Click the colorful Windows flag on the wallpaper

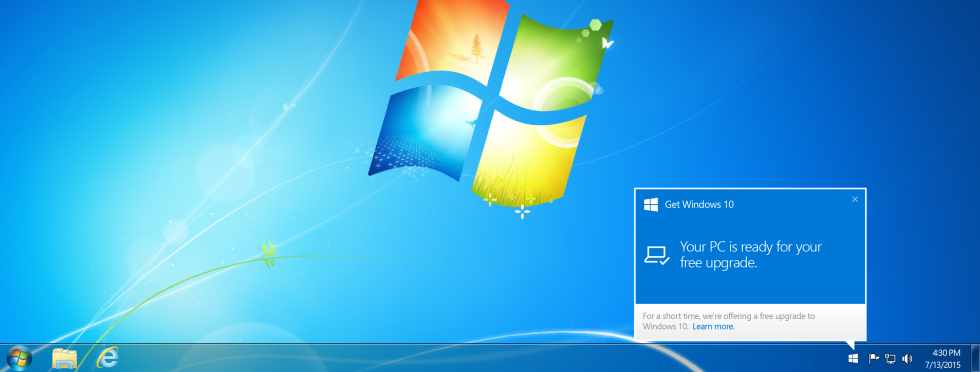coord(491,100)
